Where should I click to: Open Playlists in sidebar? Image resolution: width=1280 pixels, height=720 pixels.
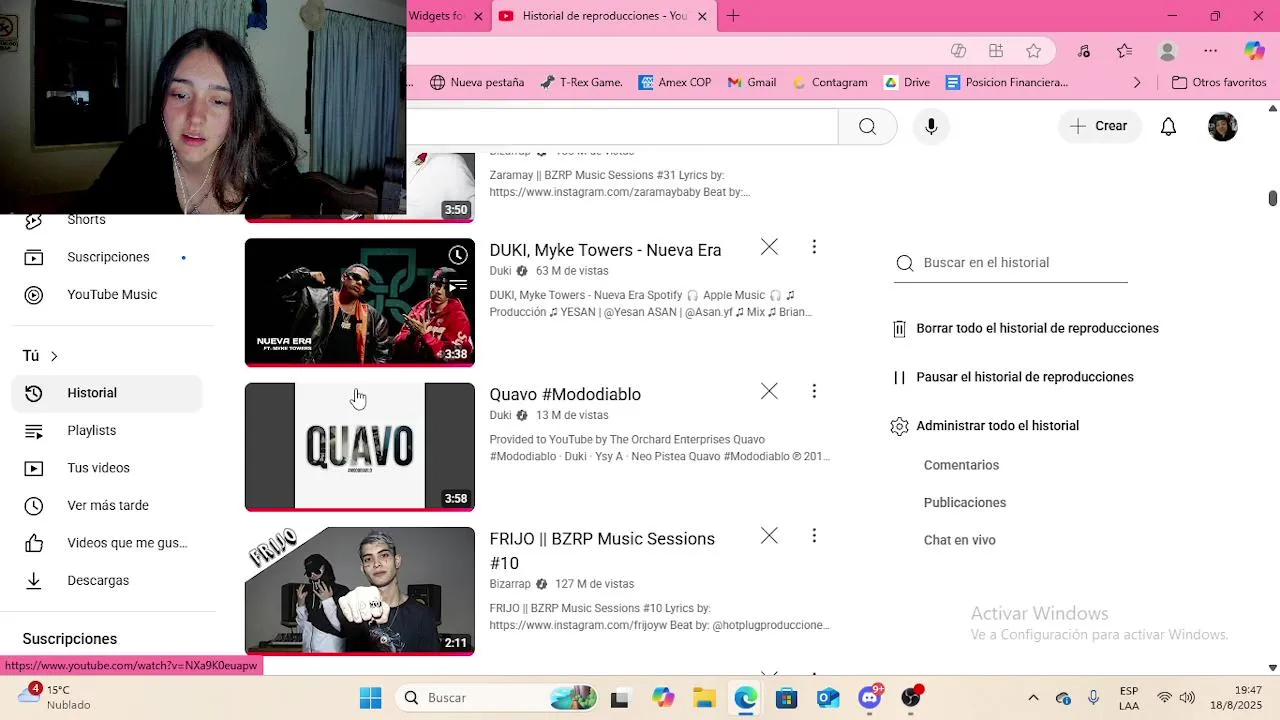click(x=107, y=431)
